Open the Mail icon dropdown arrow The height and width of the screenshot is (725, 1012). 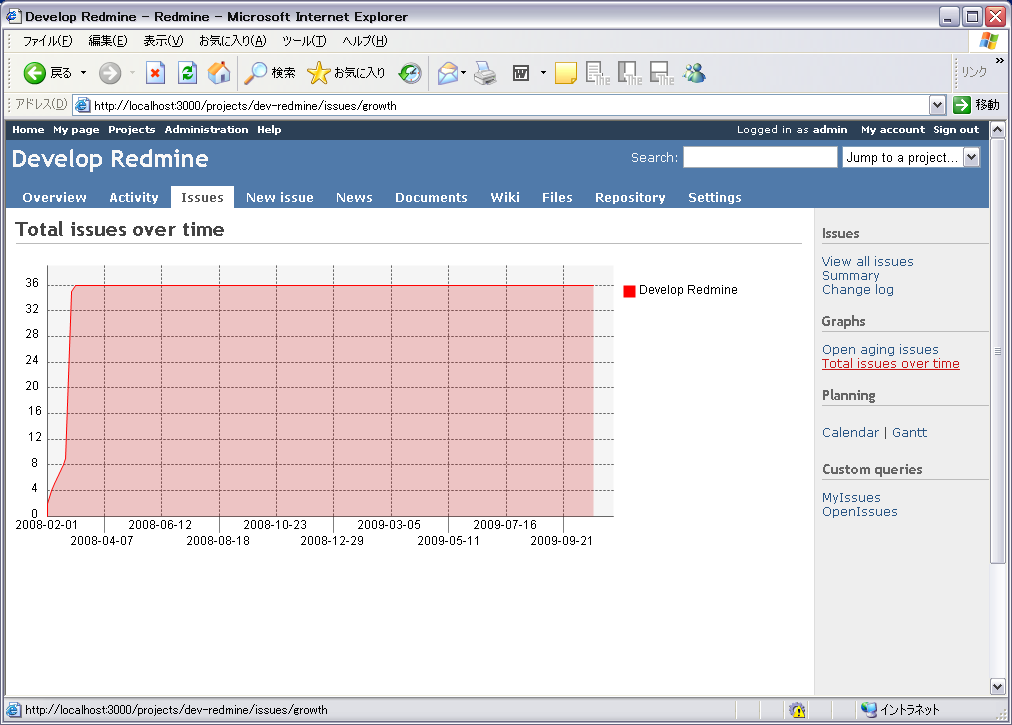tap(463, 73)
